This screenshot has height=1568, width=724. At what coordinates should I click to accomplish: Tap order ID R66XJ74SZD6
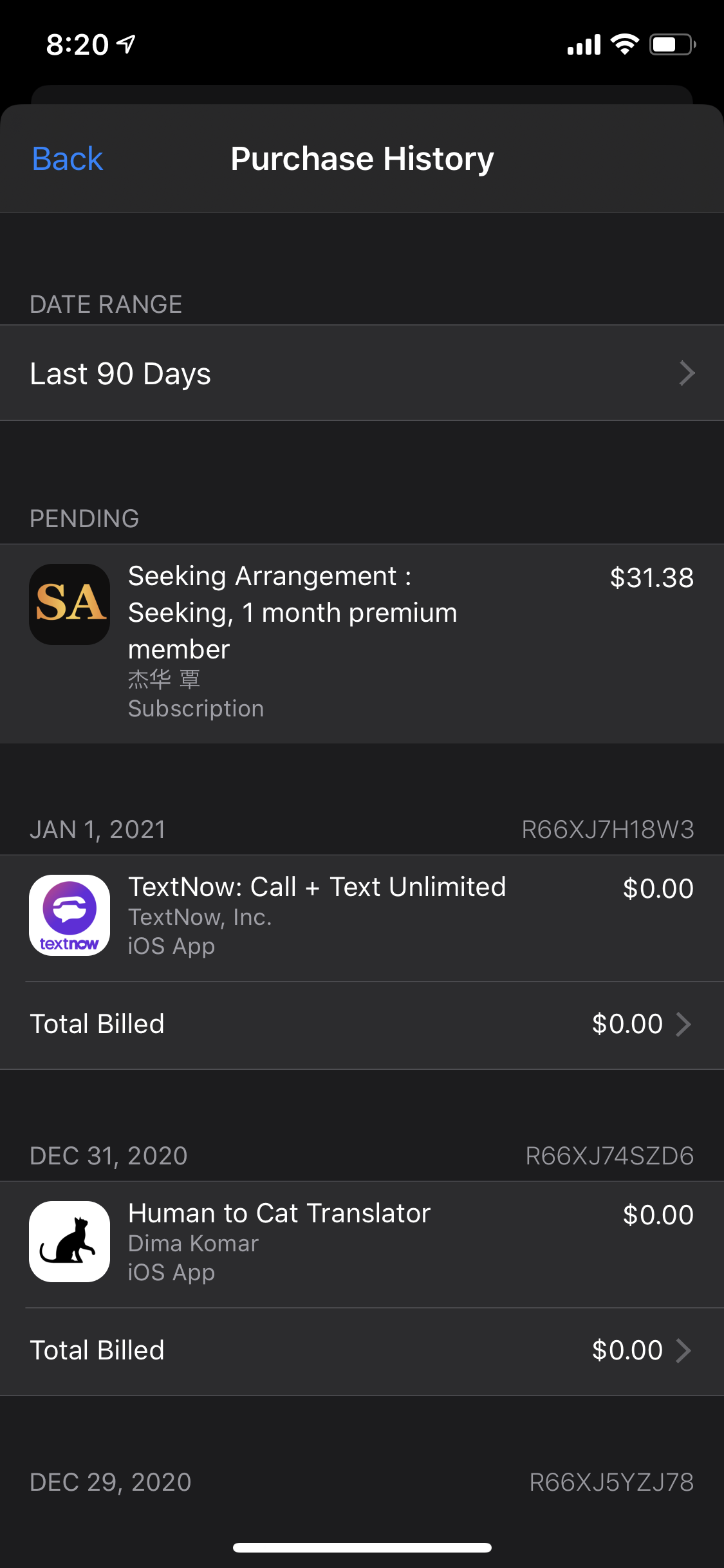point(609,1156)
